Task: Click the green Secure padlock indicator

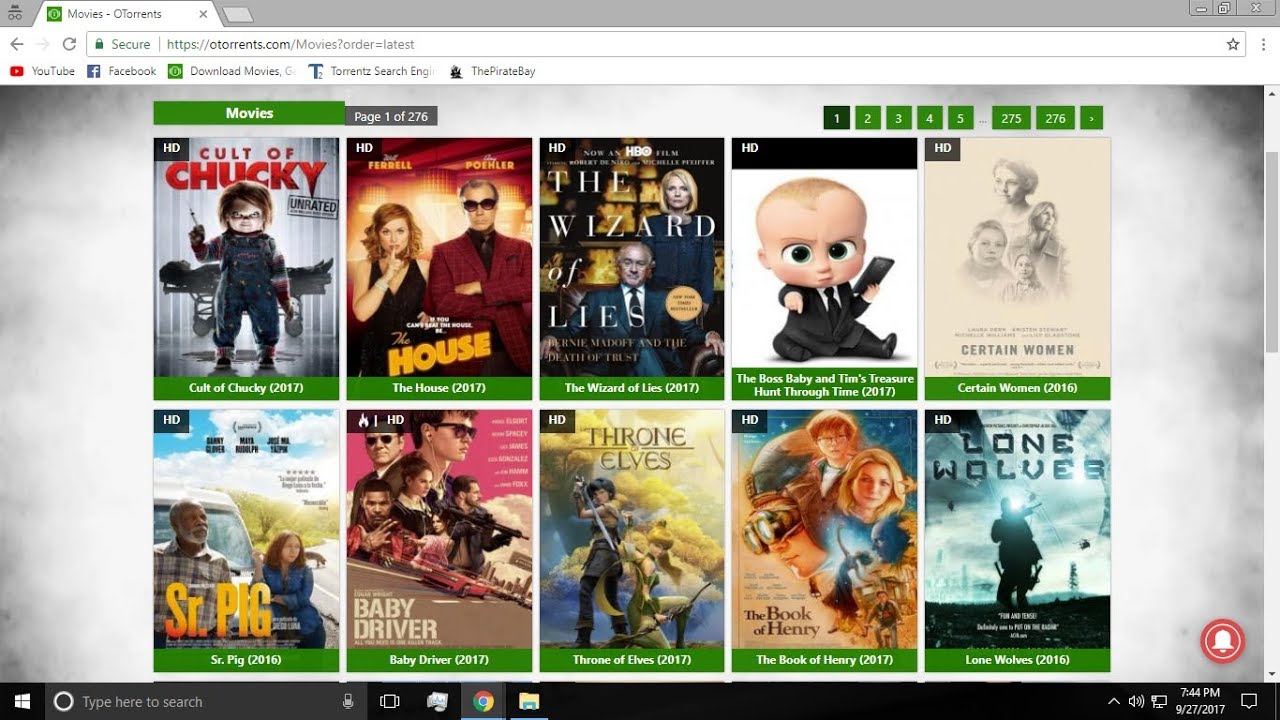Action: click(x=122, y=44)
